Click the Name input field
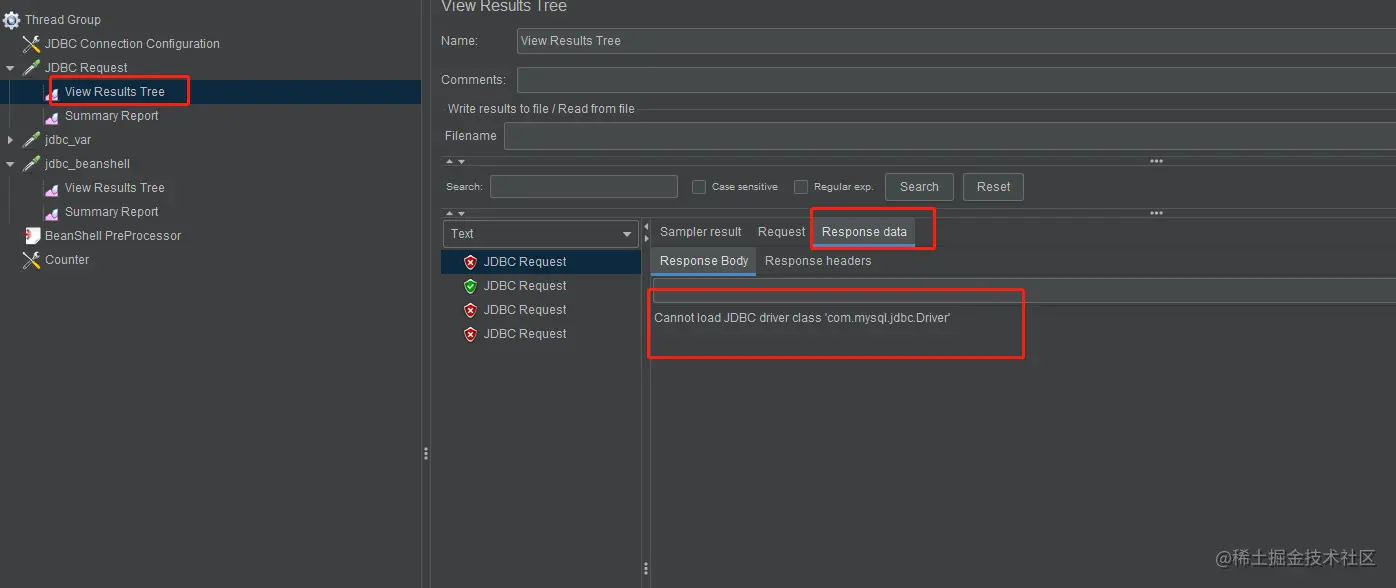This screenshot has width=1396, height=588. click(x=957, y=41)
